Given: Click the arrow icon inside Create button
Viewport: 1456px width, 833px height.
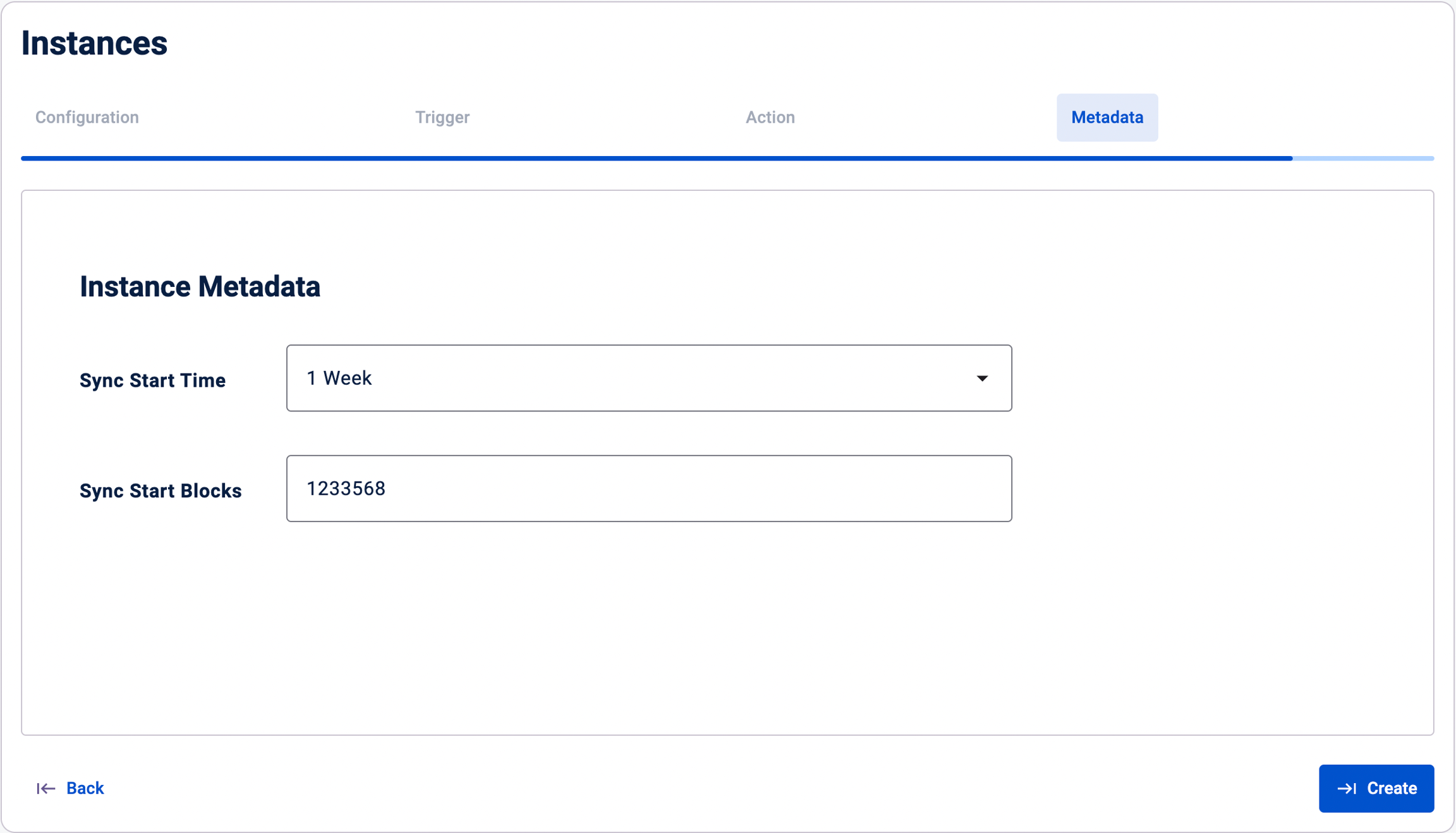Looking at the screenshot, I should (1347, 788).
